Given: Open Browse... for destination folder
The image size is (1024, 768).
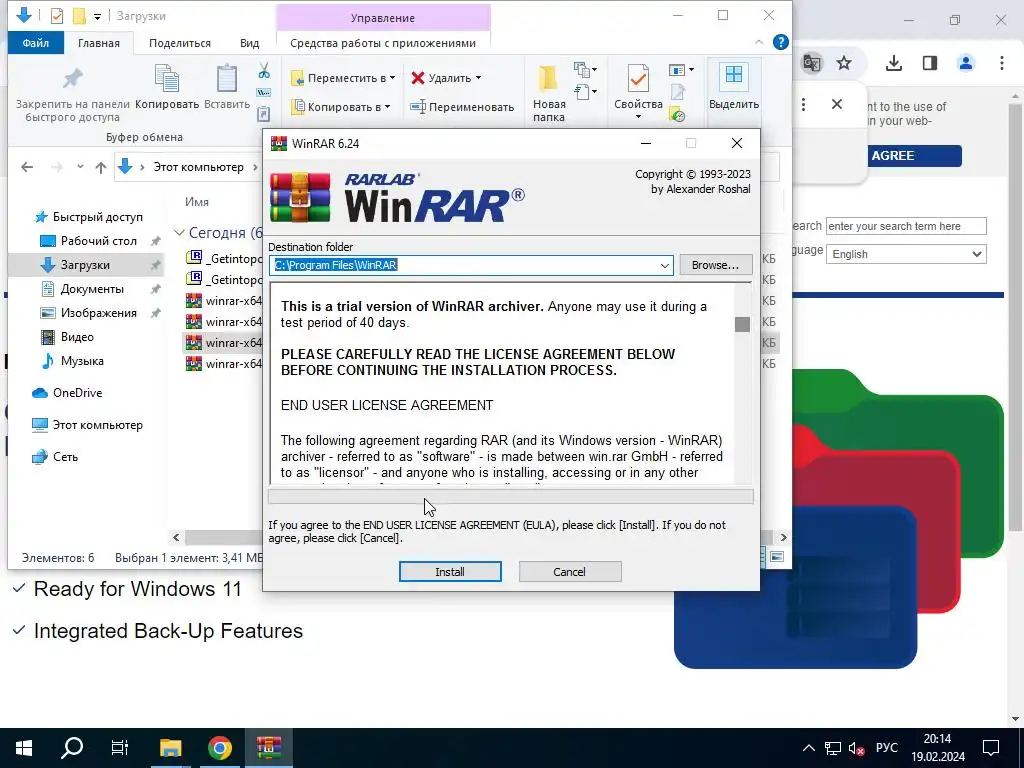Looking at the screenshot, I should tap(715, 265).
